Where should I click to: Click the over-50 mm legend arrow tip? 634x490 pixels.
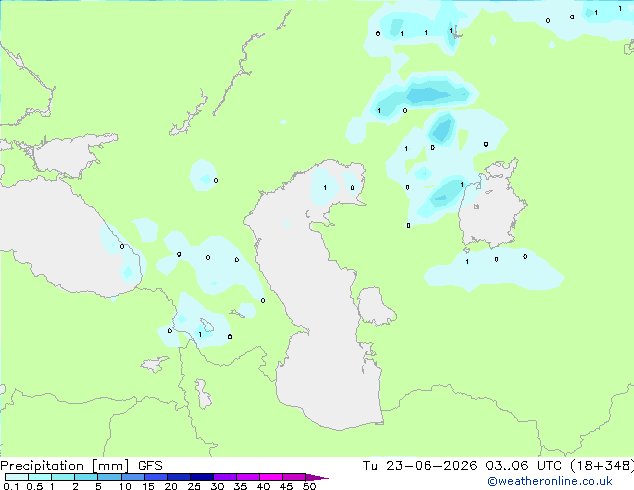tap(317, 477)
